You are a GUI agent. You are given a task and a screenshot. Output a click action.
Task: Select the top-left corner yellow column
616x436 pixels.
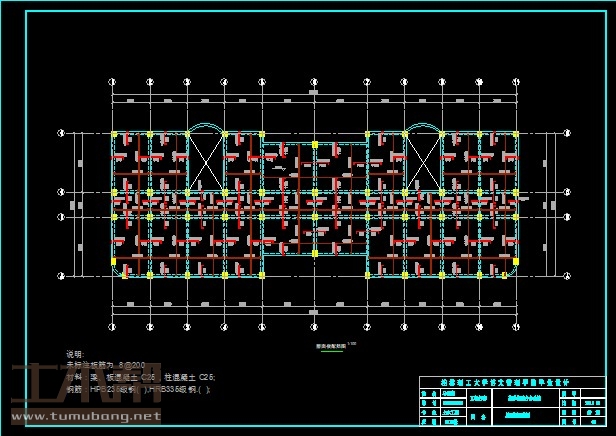pyautogui.click(x=113, y=133)
